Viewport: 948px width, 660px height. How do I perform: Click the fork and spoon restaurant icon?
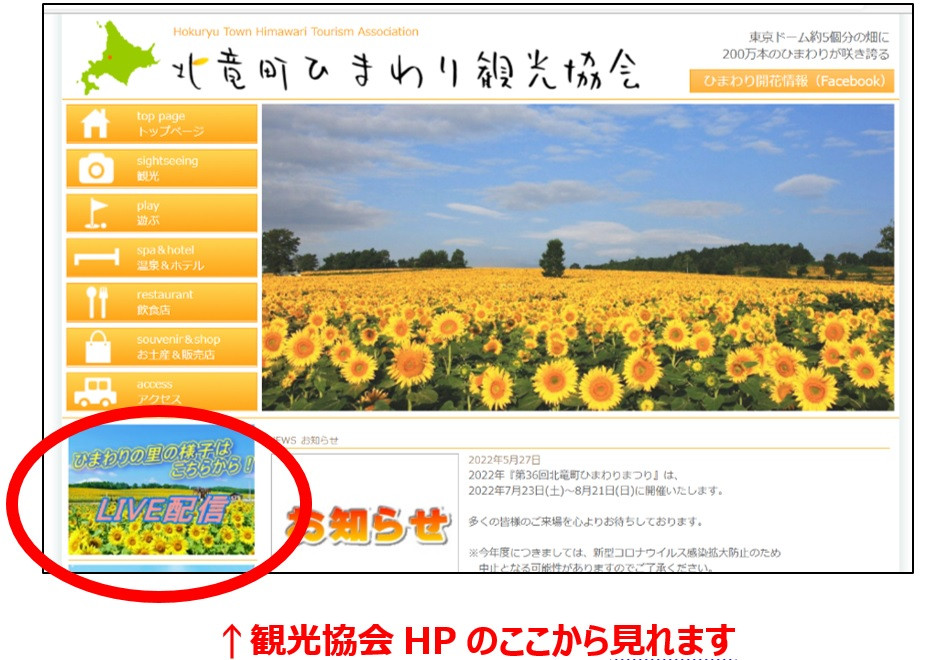pyautogui.click(x=97, y=302)
